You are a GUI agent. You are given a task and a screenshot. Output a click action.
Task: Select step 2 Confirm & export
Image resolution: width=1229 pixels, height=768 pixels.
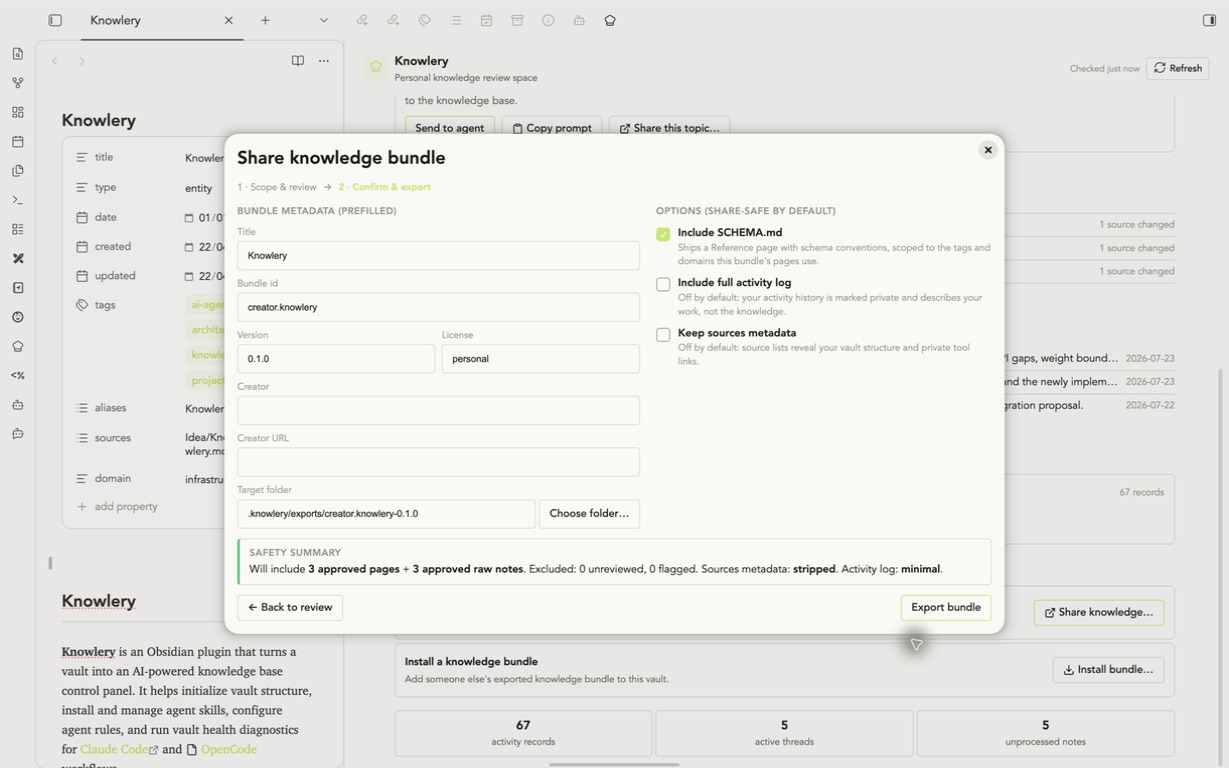384,187
